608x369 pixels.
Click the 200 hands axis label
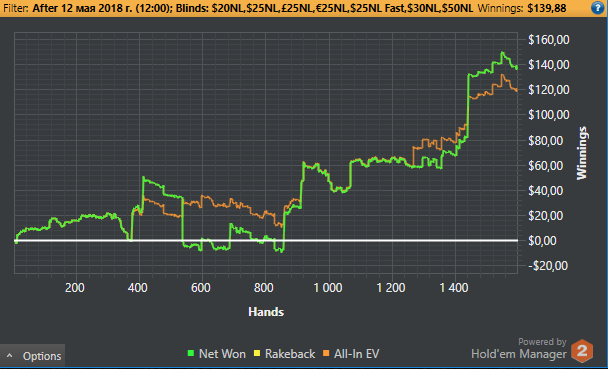(x=75, y=288)
